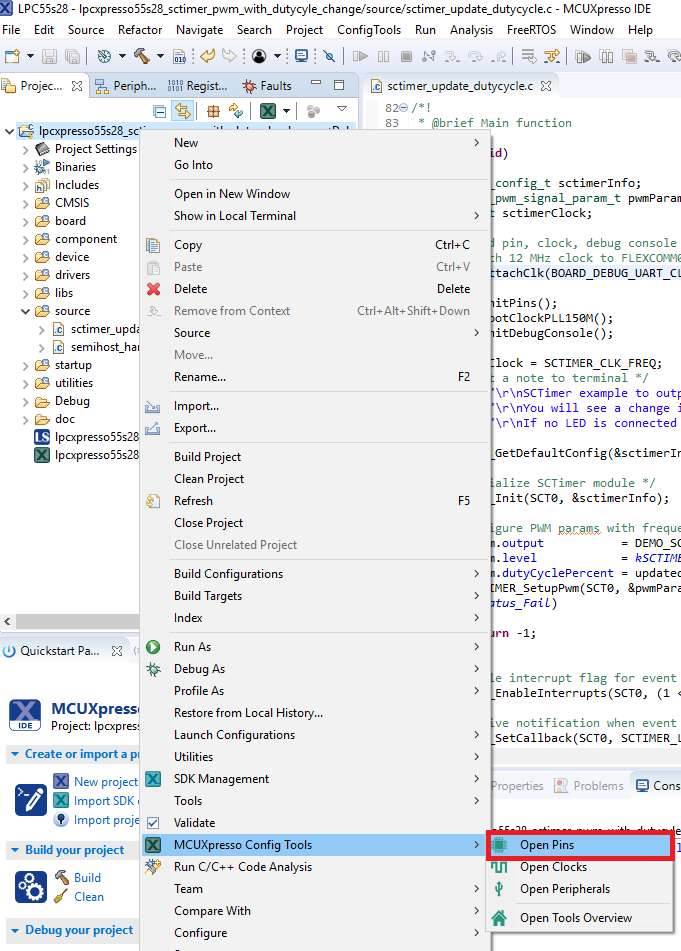The width and height of the screenshot is (681, 951).
Task: Click the Debug As bug icon
Action: point(153,669)
